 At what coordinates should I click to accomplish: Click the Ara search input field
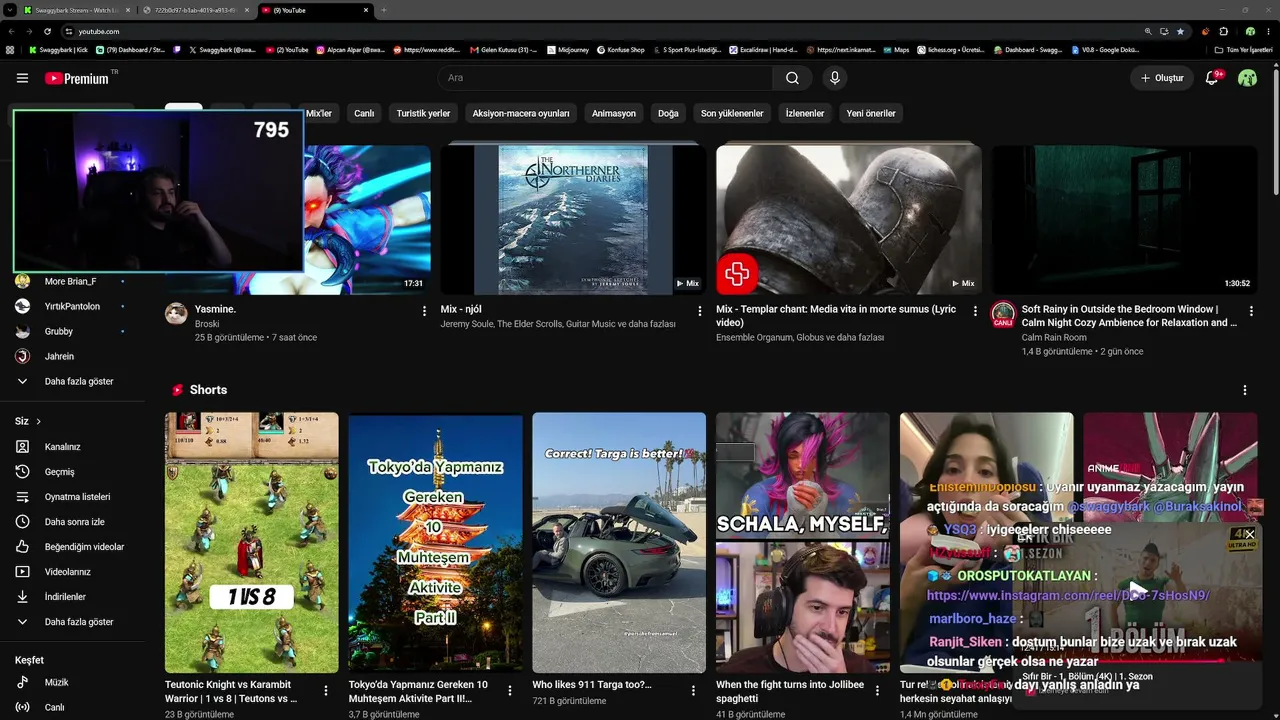click(605, 78)
